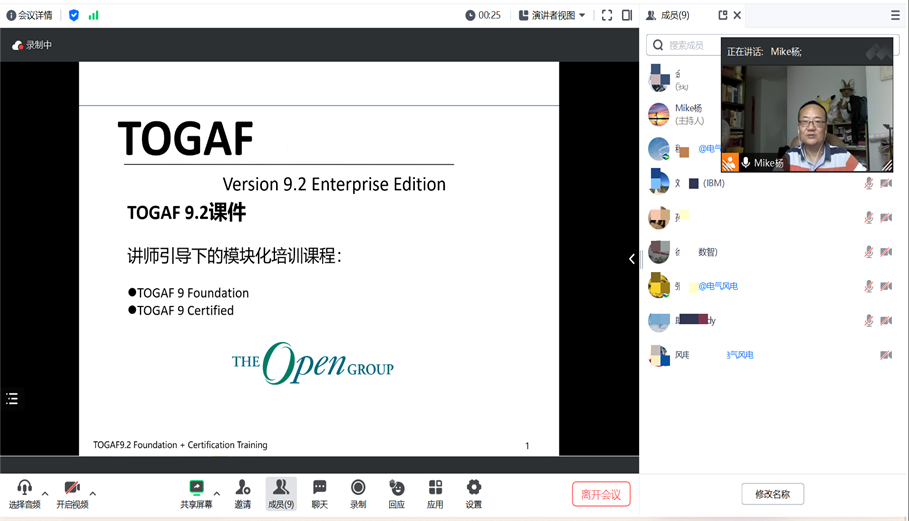909x521 pixels.
Task: Open 设置 settings gear
Action: (474, 494)
